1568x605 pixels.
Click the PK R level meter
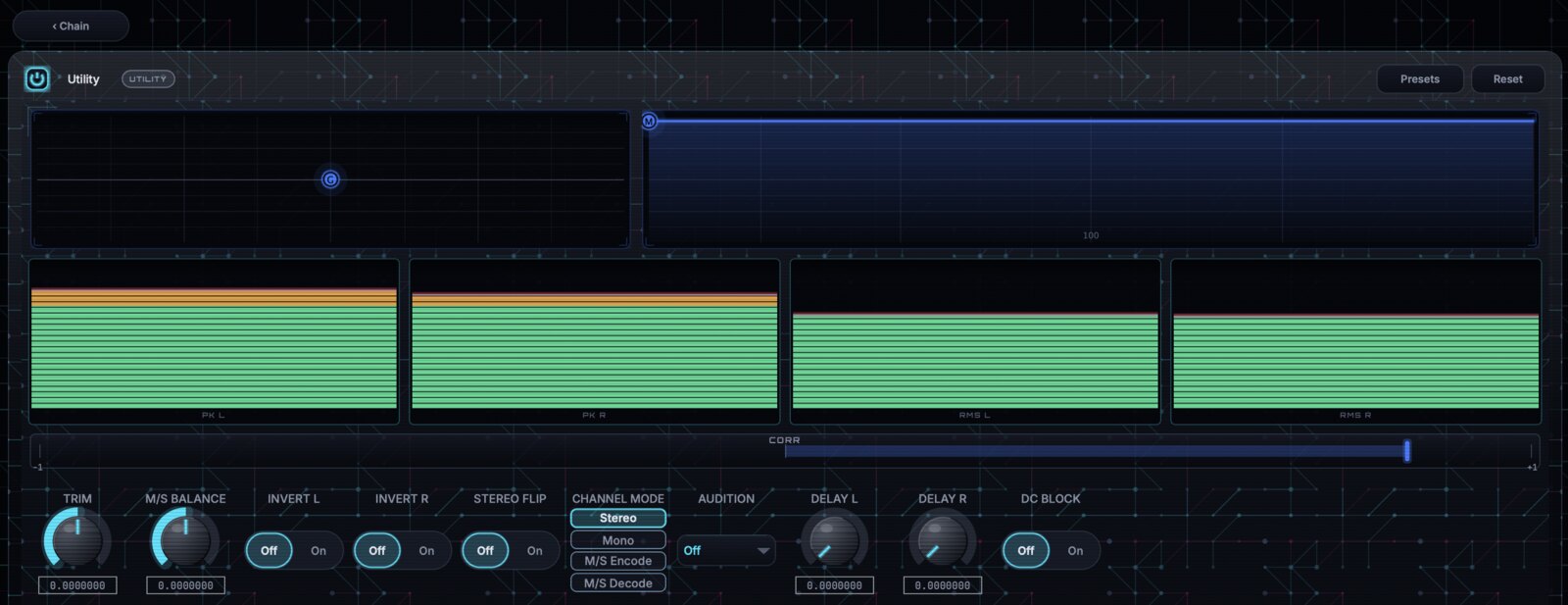point(595,341)
